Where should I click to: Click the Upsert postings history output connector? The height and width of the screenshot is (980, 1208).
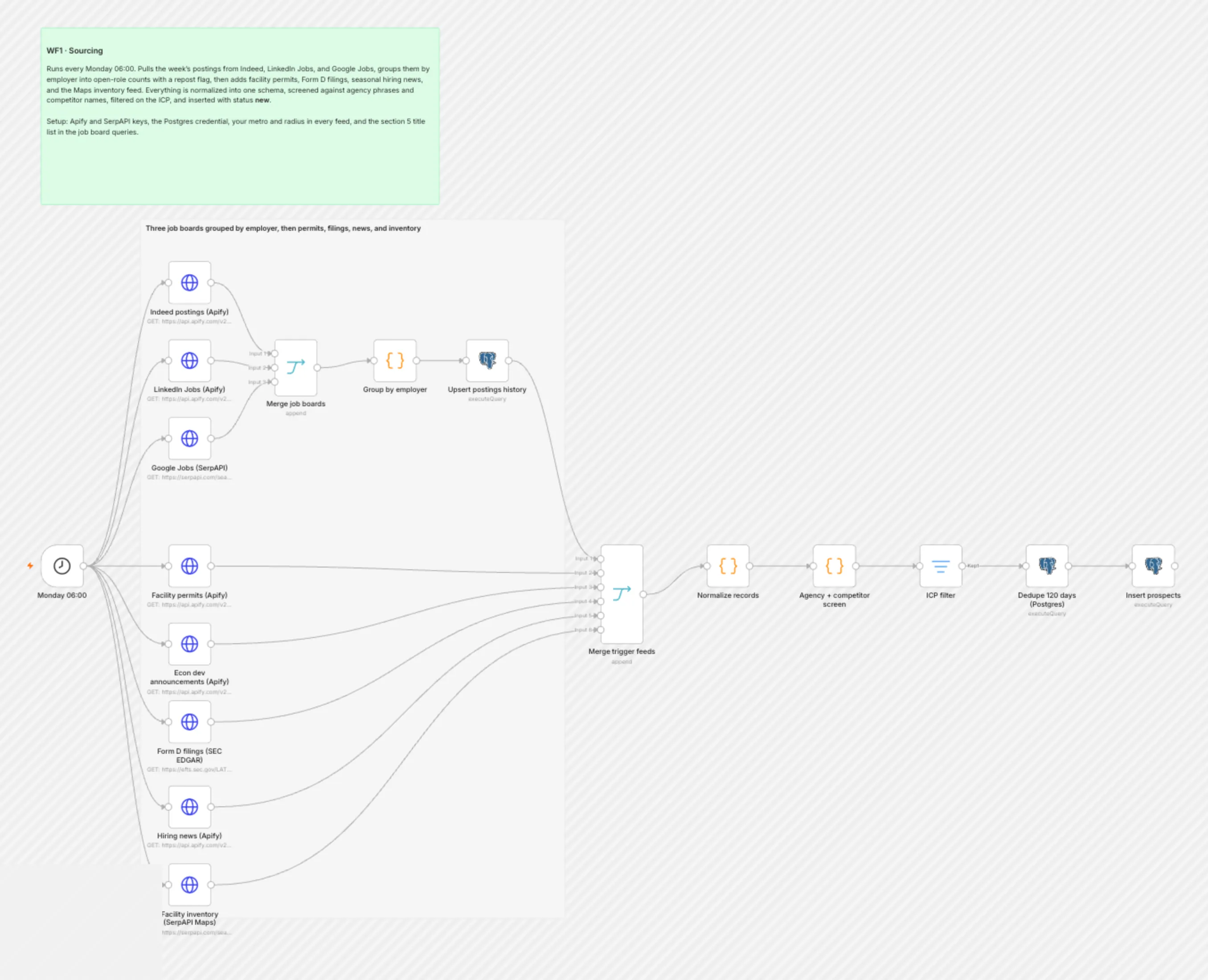tap(509, 360)
